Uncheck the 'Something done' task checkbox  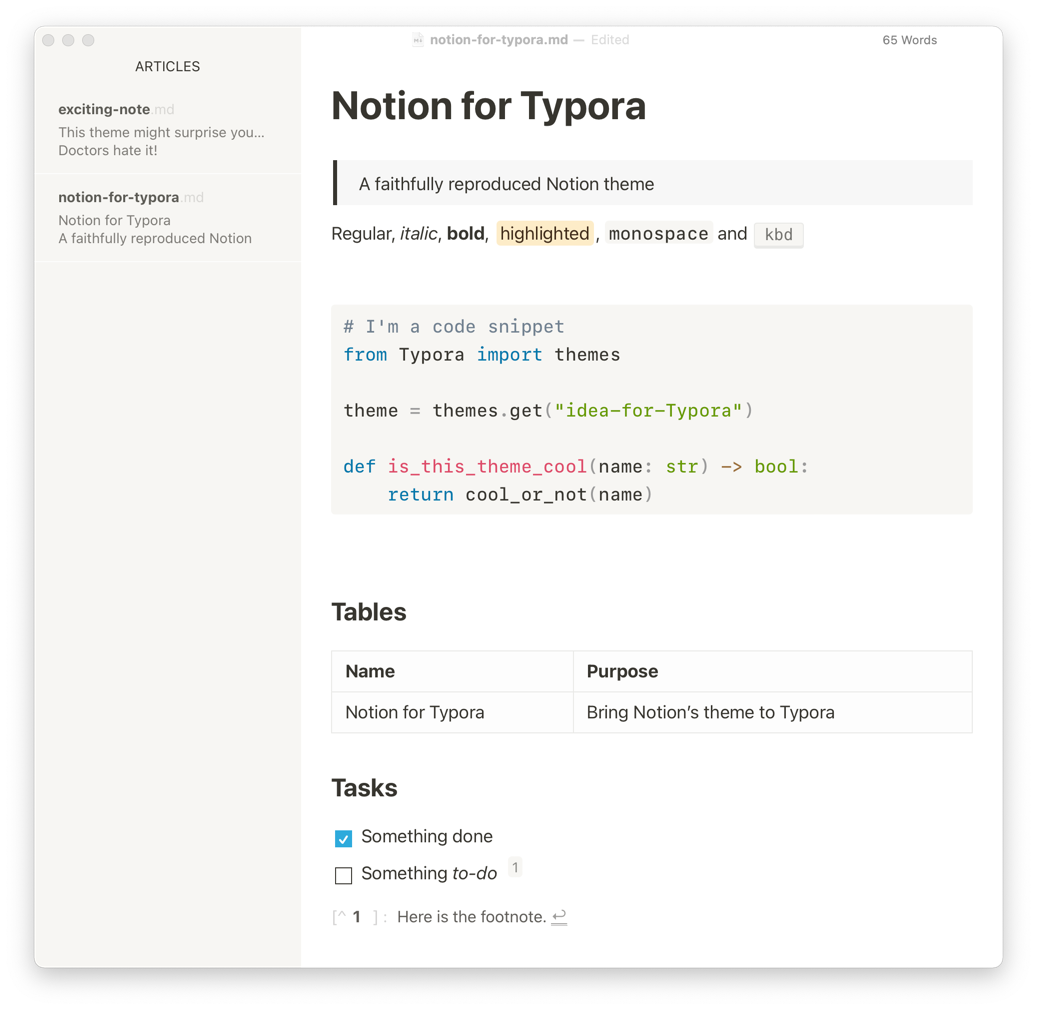click(343, 839)
